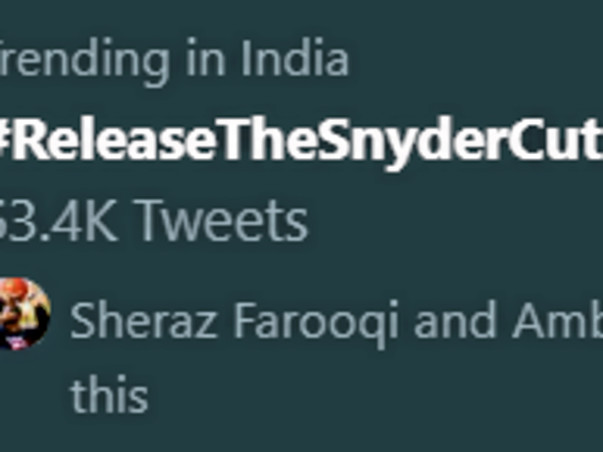Click the 'rending' text beginning the trending label
Screen dimensions: 603x452
[x=85, y=62]
